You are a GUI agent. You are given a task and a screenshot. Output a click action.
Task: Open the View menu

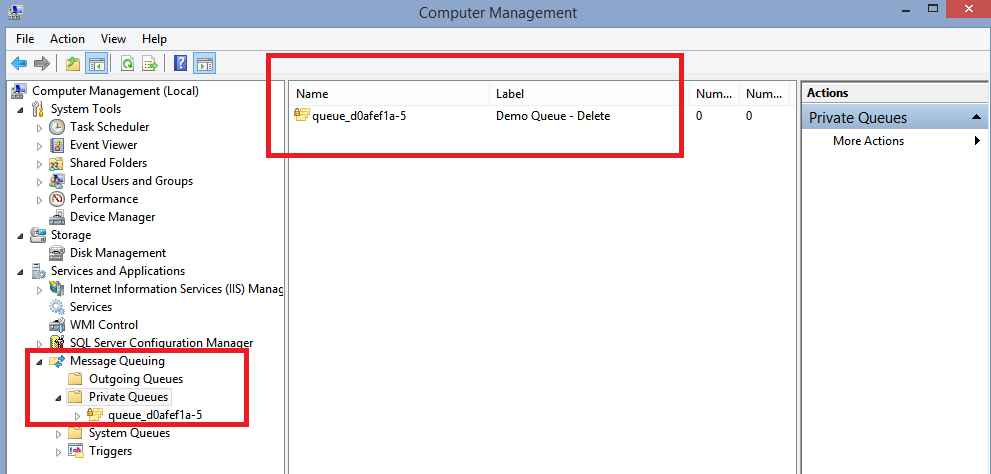(x=113, y=39)
